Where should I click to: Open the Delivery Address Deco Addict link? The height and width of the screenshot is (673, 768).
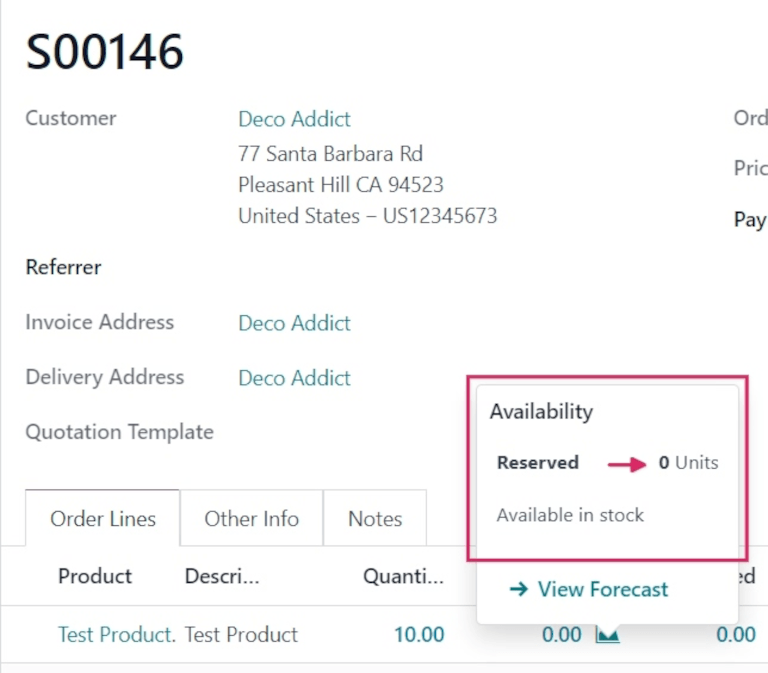pyautogui.click(x=294, y=378)
